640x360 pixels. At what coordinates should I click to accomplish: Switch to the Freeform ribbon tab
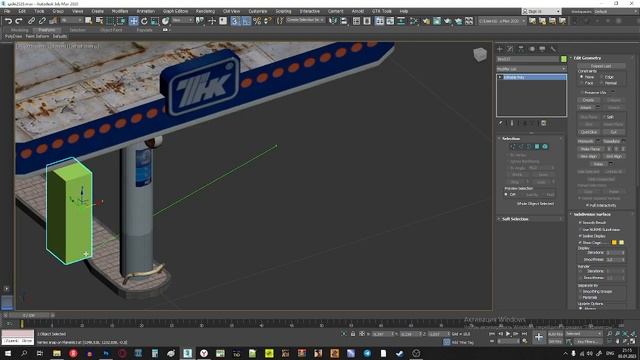(x=47, y=30)
